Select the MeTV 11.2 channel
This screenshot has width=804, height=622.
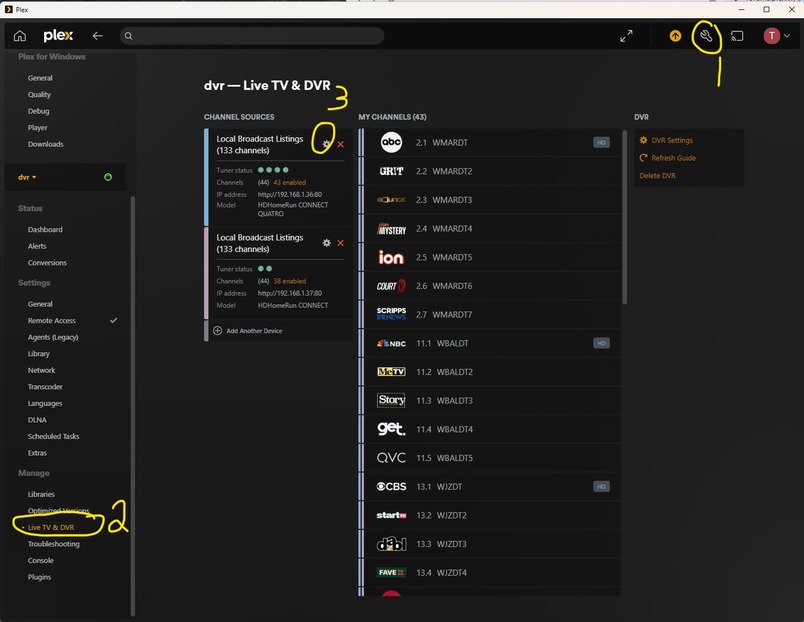tap(489, 372)
